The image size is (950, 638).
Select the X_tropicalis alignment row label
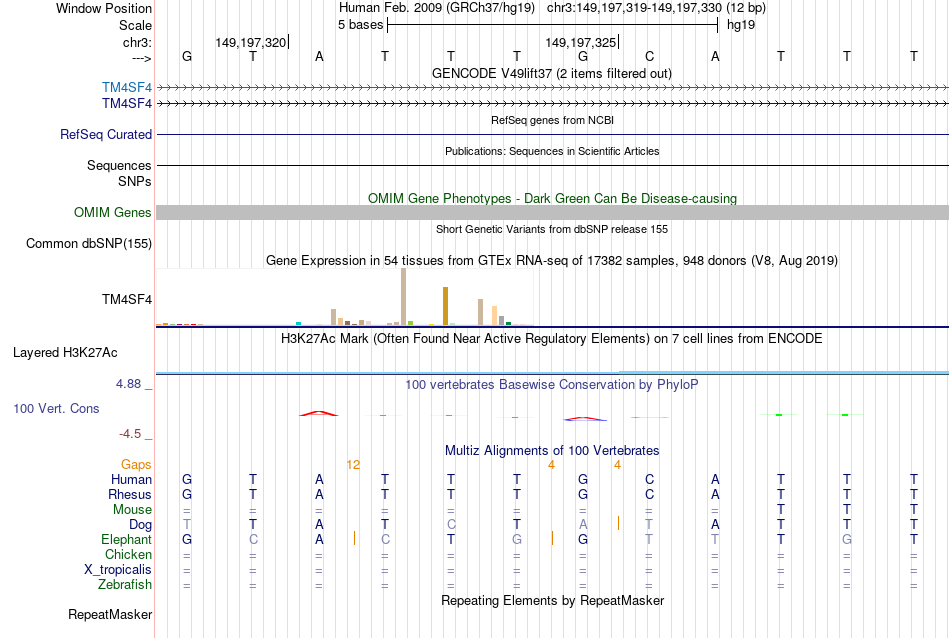118,570
